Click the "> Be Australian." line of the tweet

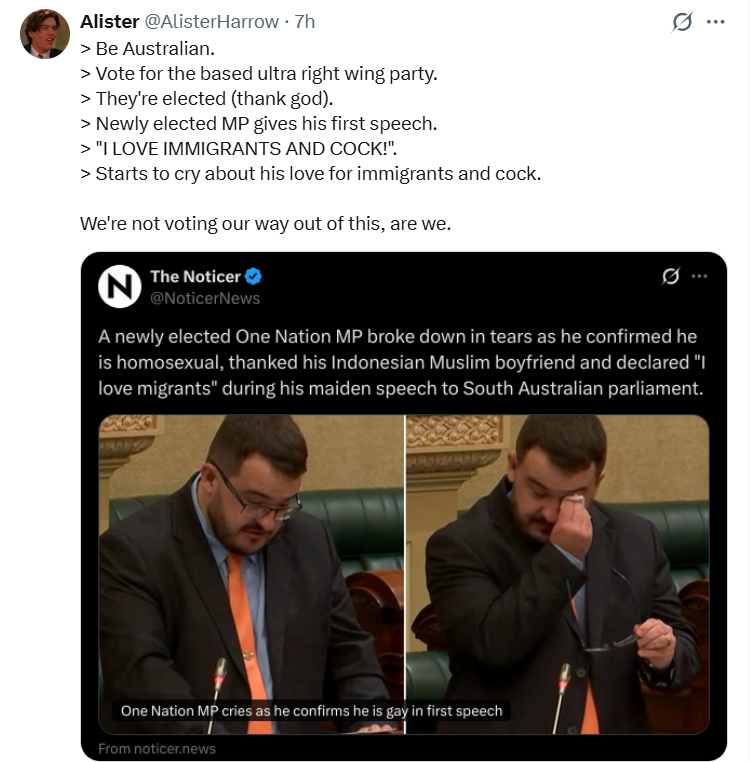click(147, 49)
